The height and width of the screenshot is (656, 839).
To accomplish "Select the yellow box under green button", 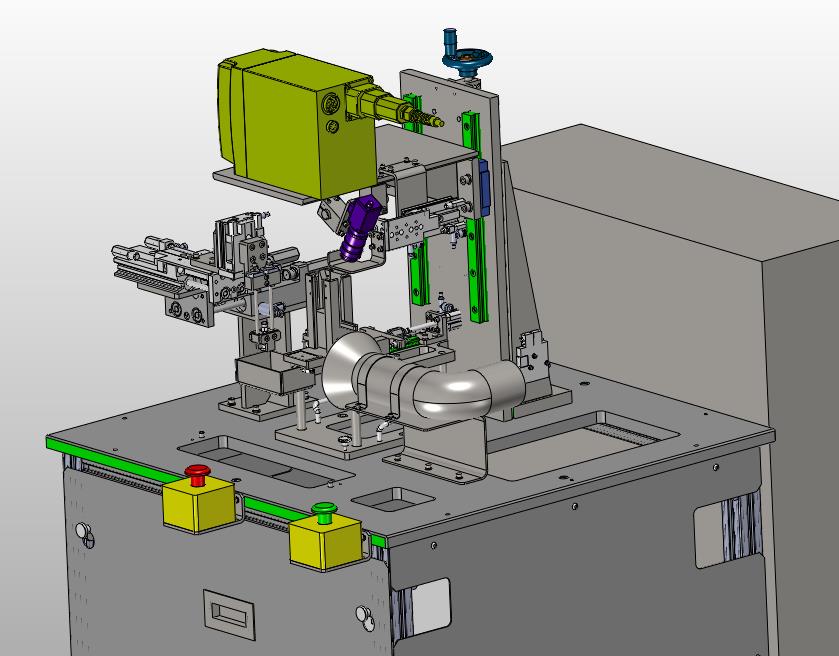I will (x=326, y=543).
